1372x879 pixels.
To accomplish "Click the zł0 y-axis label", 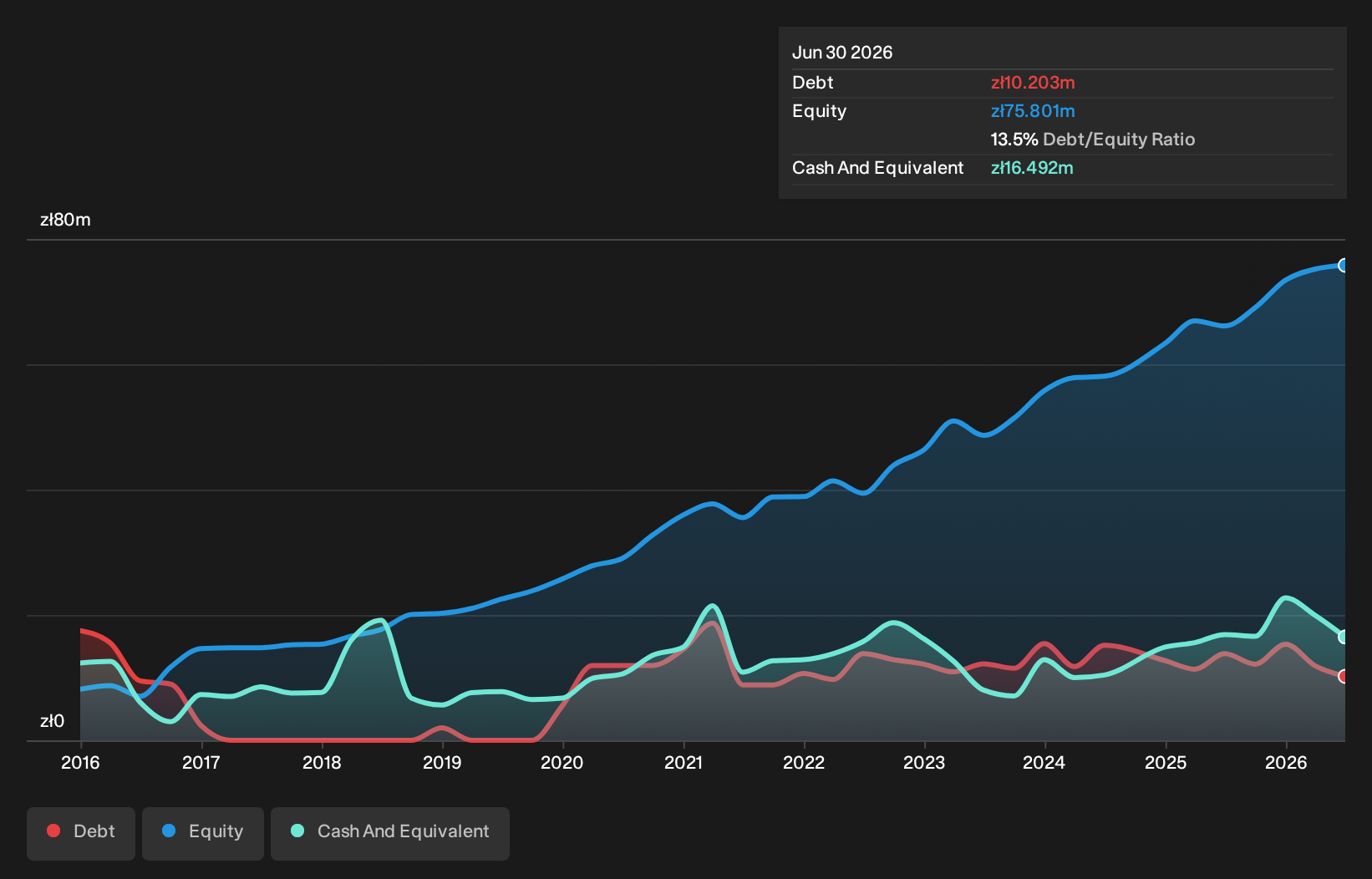I will pos(52,721).
